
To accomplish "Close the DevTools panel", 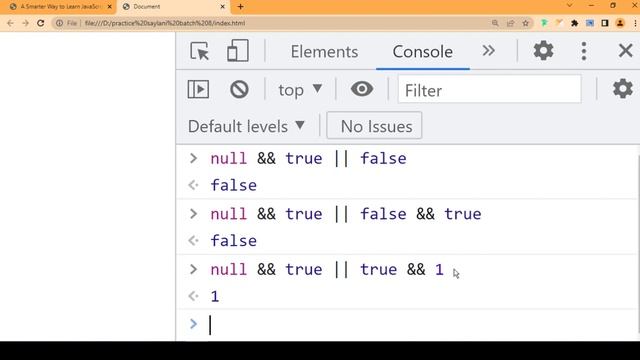I will 625,51.
